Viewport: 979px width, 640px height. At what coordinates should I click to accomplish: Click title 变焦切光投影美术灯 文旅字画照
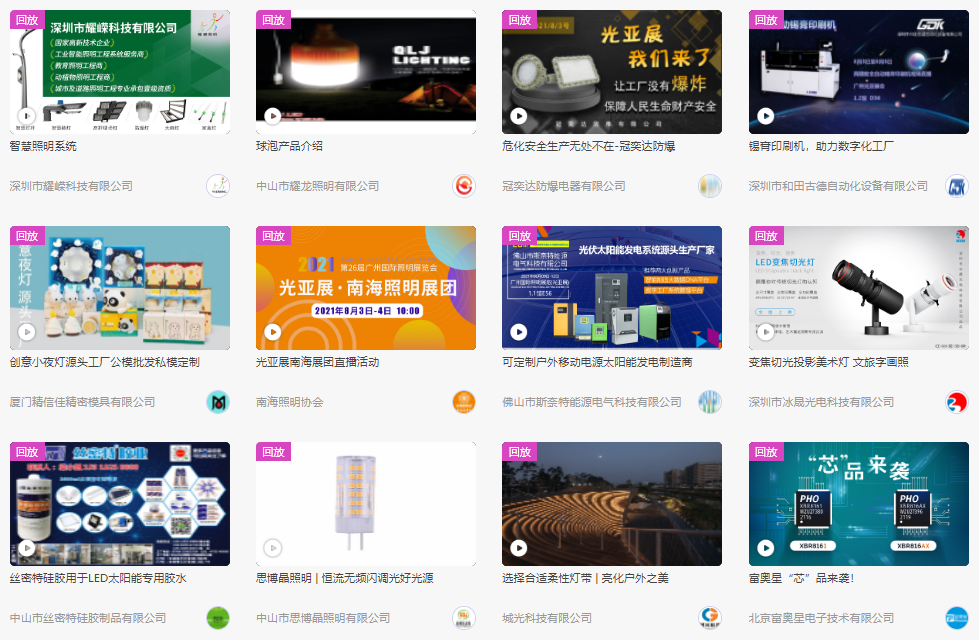pos(829,362)
